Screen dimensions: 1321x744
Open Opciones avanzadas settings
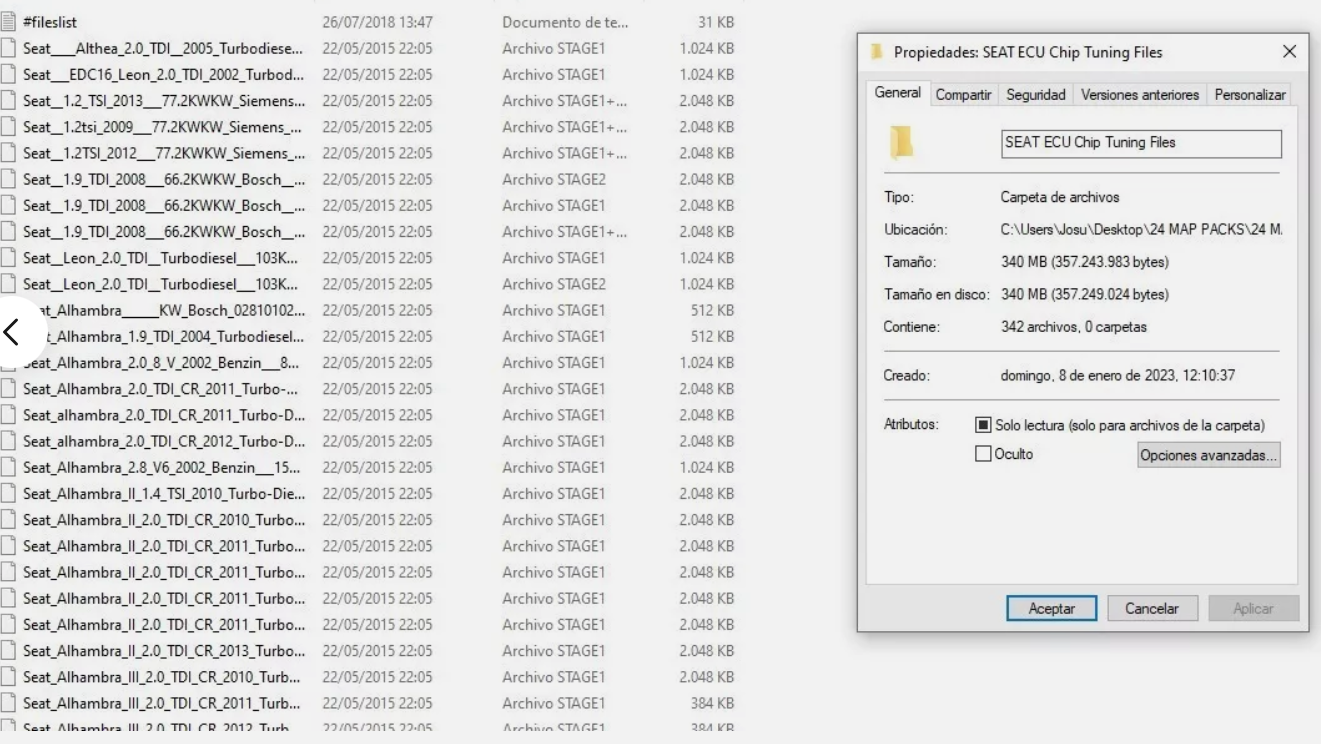tap(1208, 456)
